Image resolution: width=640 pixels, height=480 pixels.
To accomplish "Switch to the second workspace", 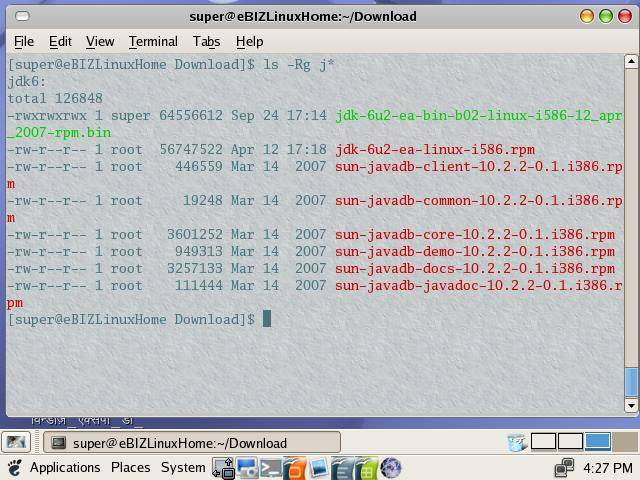I will pos(570,441).
